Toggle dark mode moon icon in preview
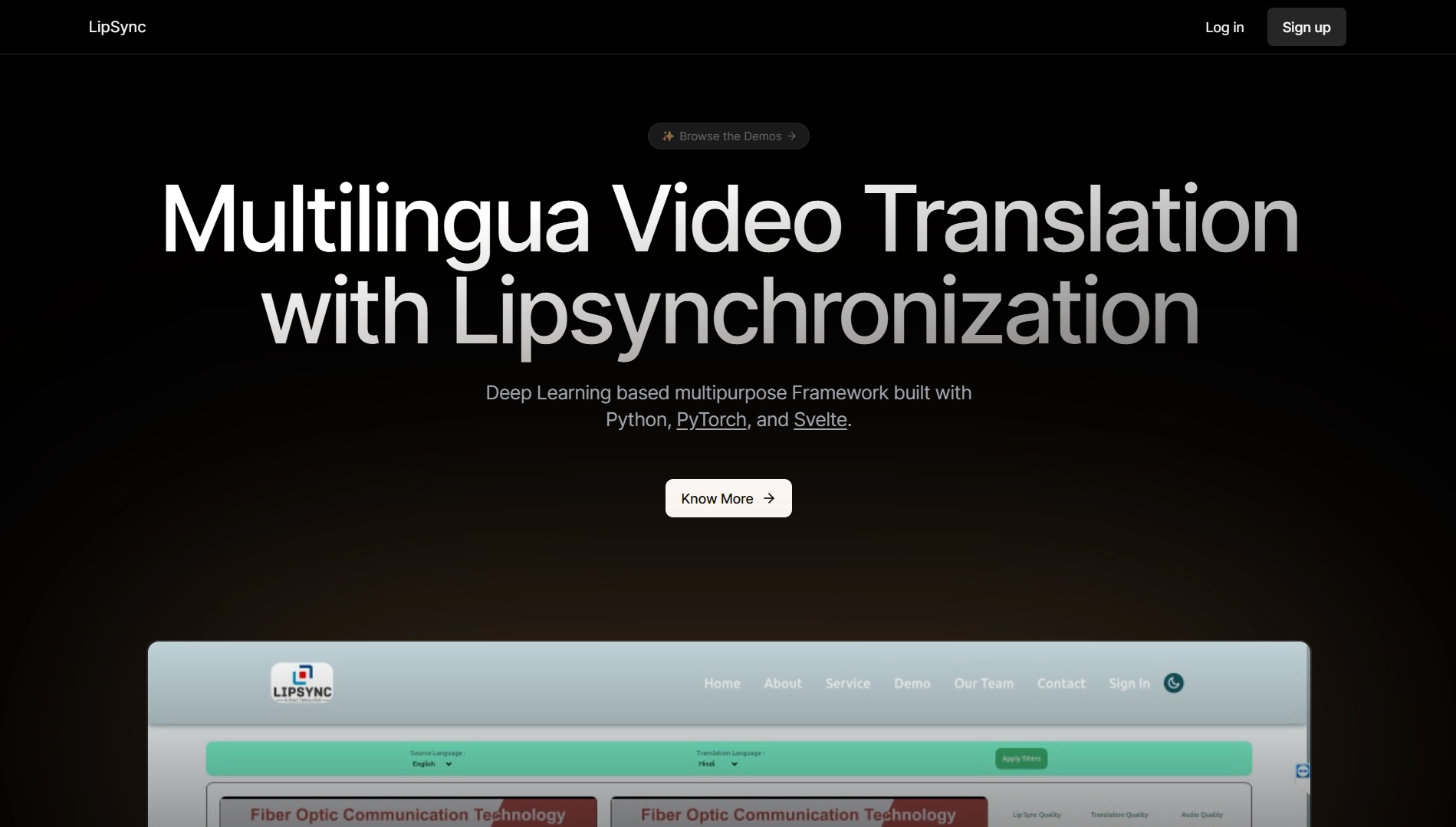 click(1174, 683)
